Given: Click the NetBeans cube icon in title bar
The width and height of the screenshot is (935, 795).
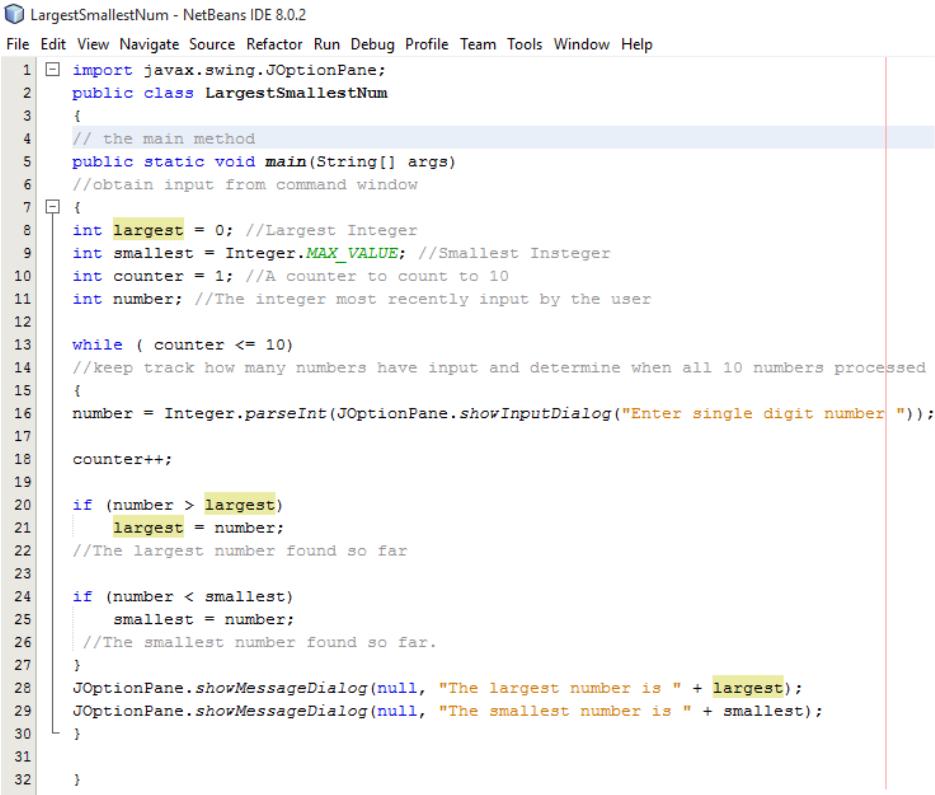Looking at the screenshot, I should (x=14, y=14).
